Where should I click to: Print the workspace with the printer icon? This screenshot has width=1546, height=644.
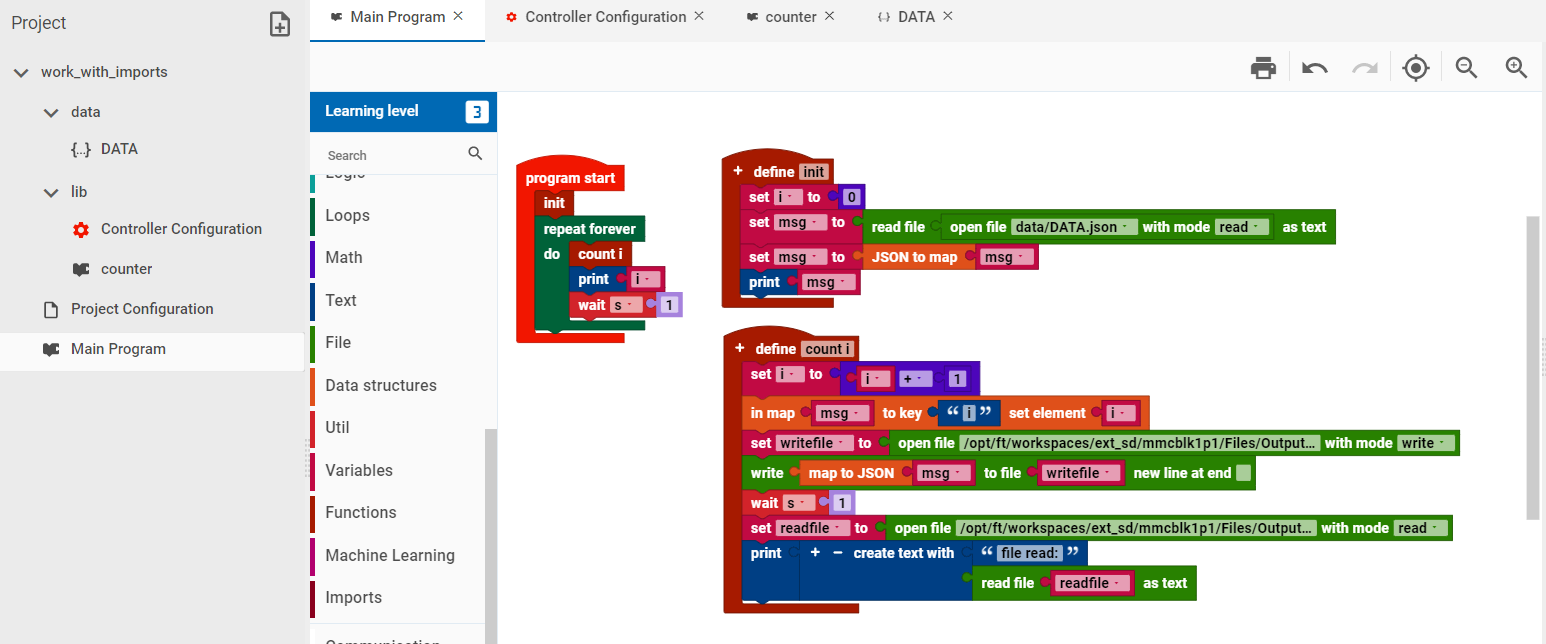[x=1264, y=68]
